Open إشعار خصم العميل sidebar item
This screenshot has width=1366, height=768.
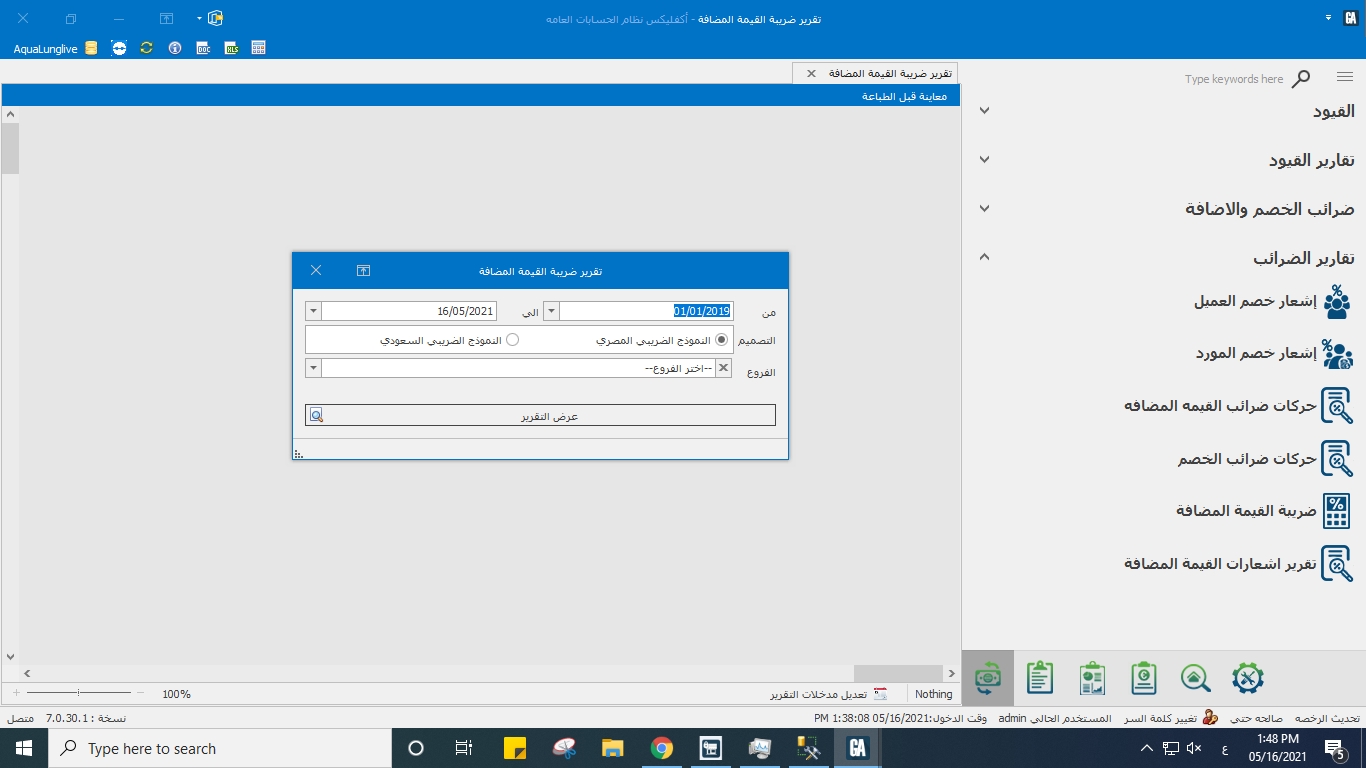(1255, 301)
